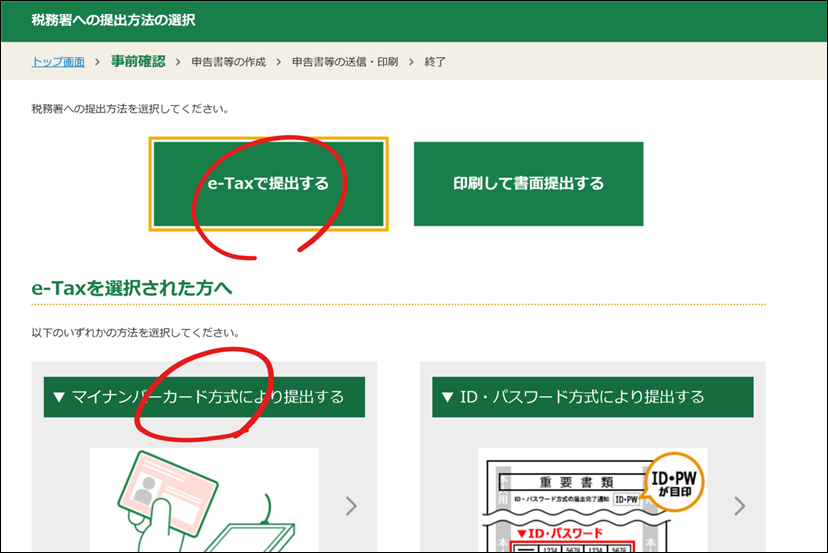The width and height of the screenshot is (828, 553).
Task: Click chevron arrow in マイナンバーカード panel
Action: 351,505
